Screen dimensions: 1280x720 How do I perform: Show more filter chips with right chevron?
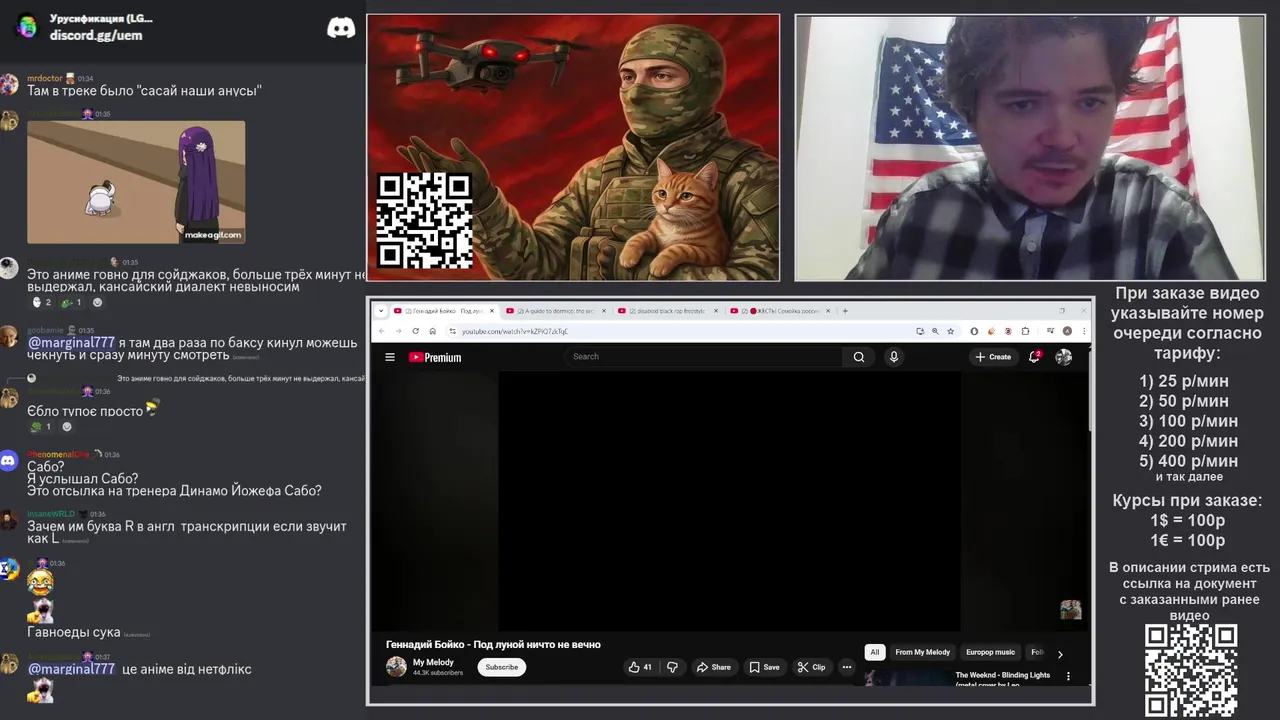[x=1060, y=653]
